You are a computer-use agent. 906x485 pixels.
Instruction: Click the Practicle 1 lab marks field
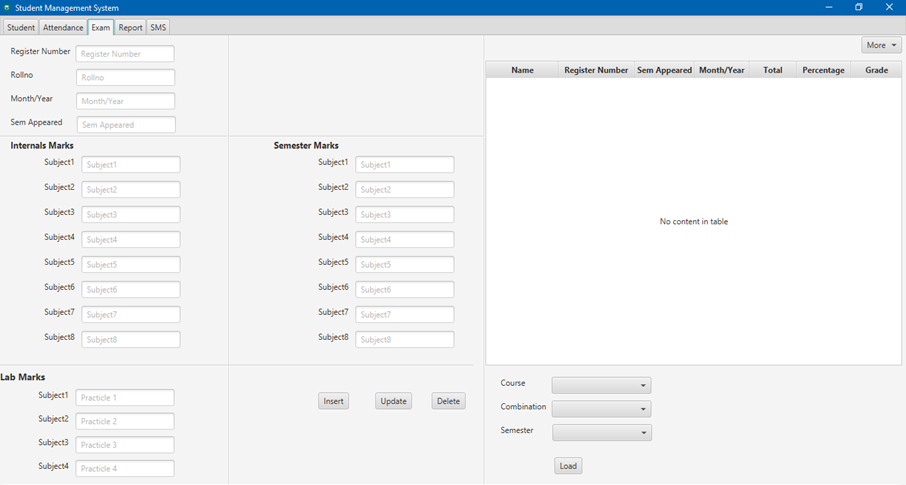click(x=125, y=398)
